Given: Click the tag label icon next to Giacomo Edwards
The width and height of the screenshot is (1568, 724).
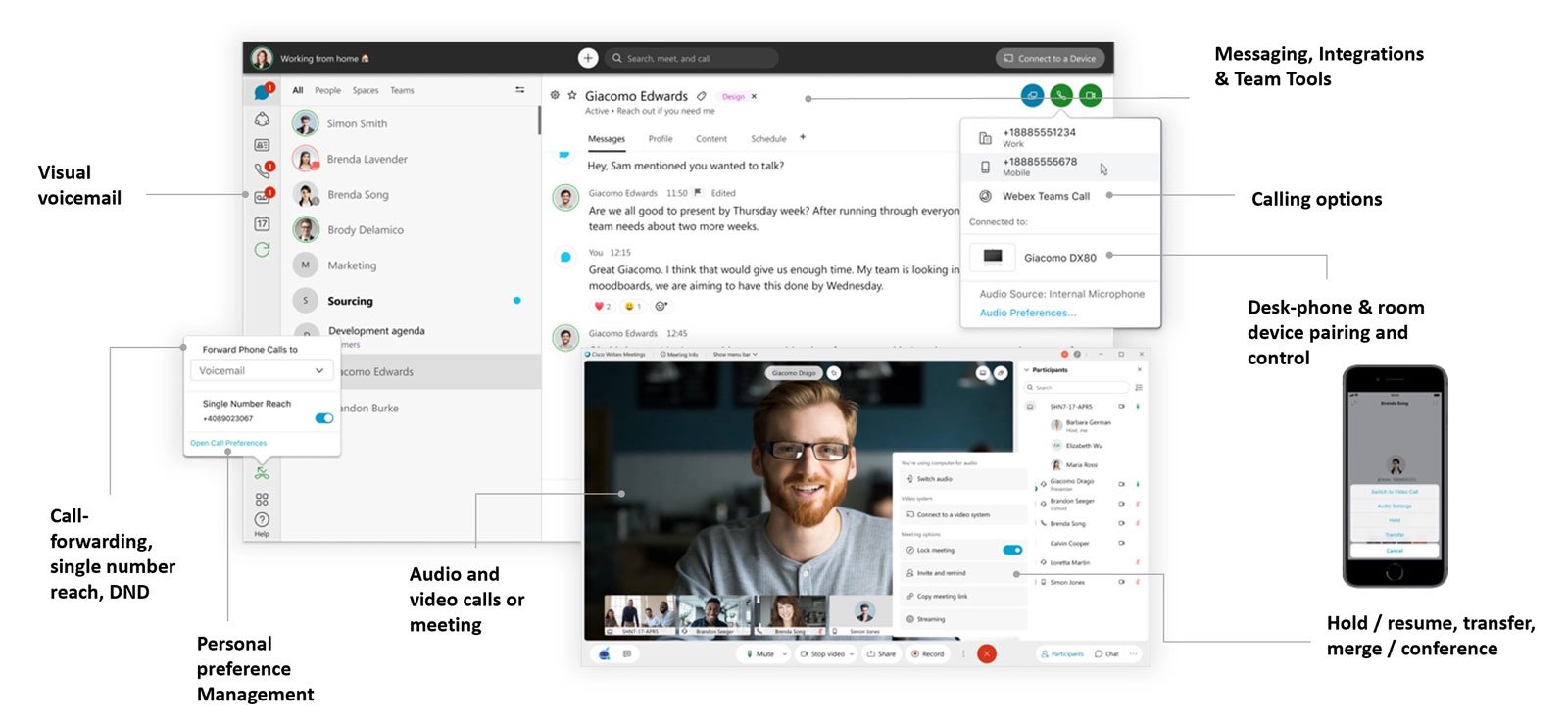Looking at the screenshot, I should coord(701,96).
